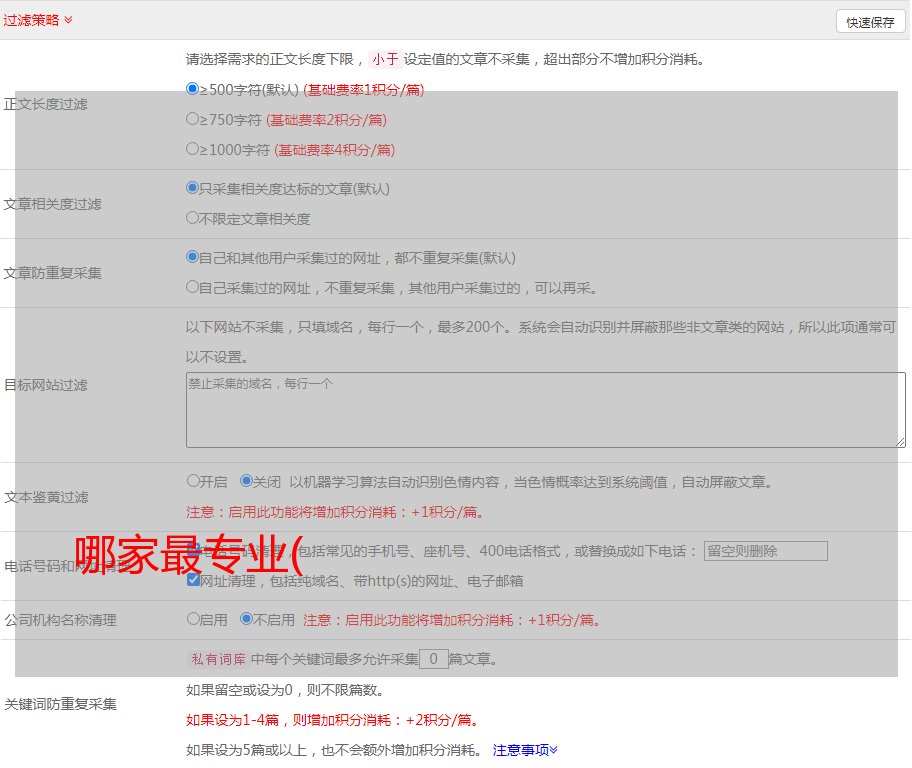Click the 留空则删除 replacement phone field

click(765, 551)
